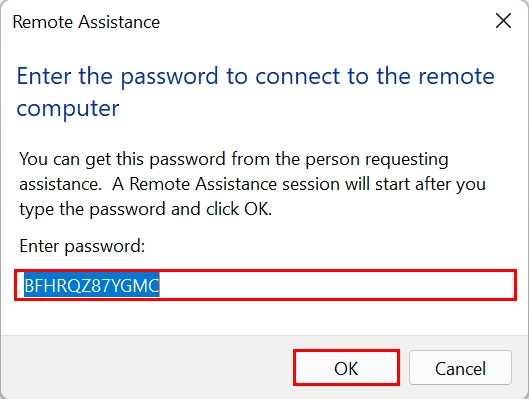The height and width of the screenshot is (399, 529).
Task: Click the OK button to connect
Action: pos(346,368)
